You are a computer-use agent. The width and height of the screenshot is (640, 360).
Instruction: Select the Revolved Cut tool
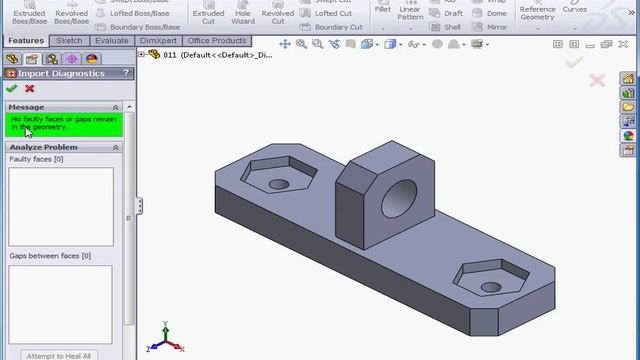tap(278, 13)
